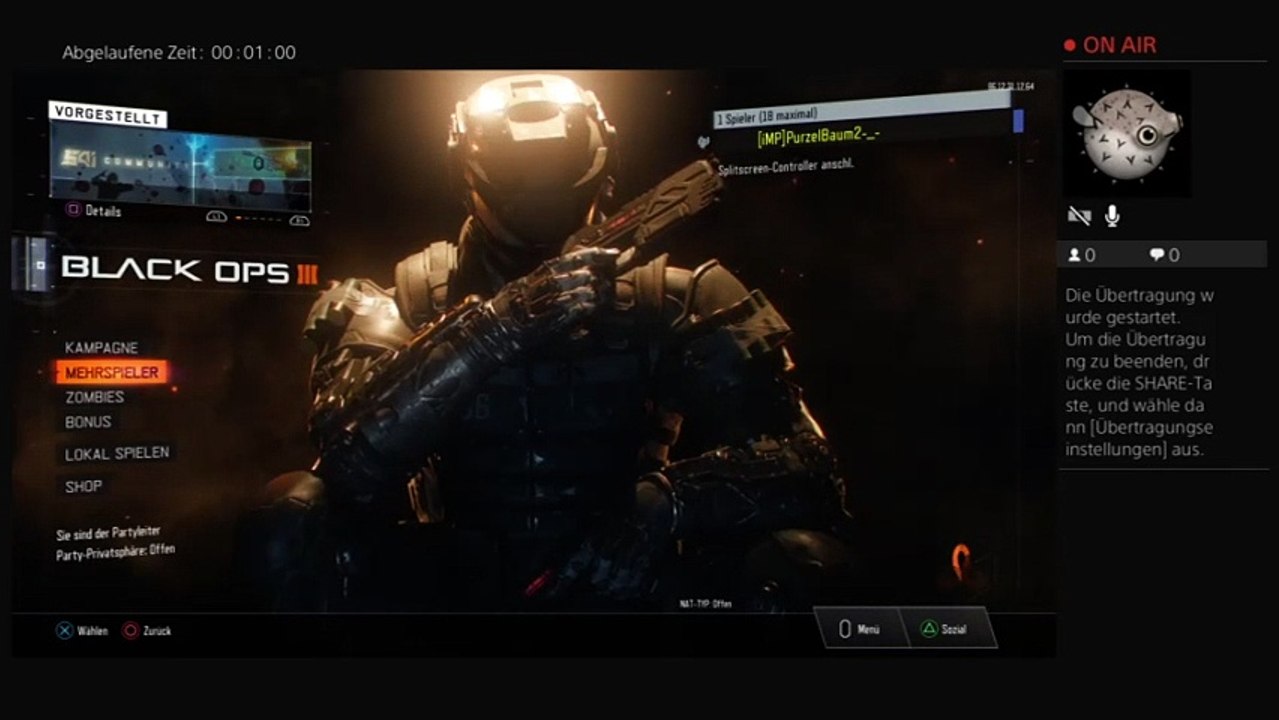Viewport: 1279px width, 720px height.
Task: Open the Vorgestellt featured banner
Action: [x=180, y=164]
